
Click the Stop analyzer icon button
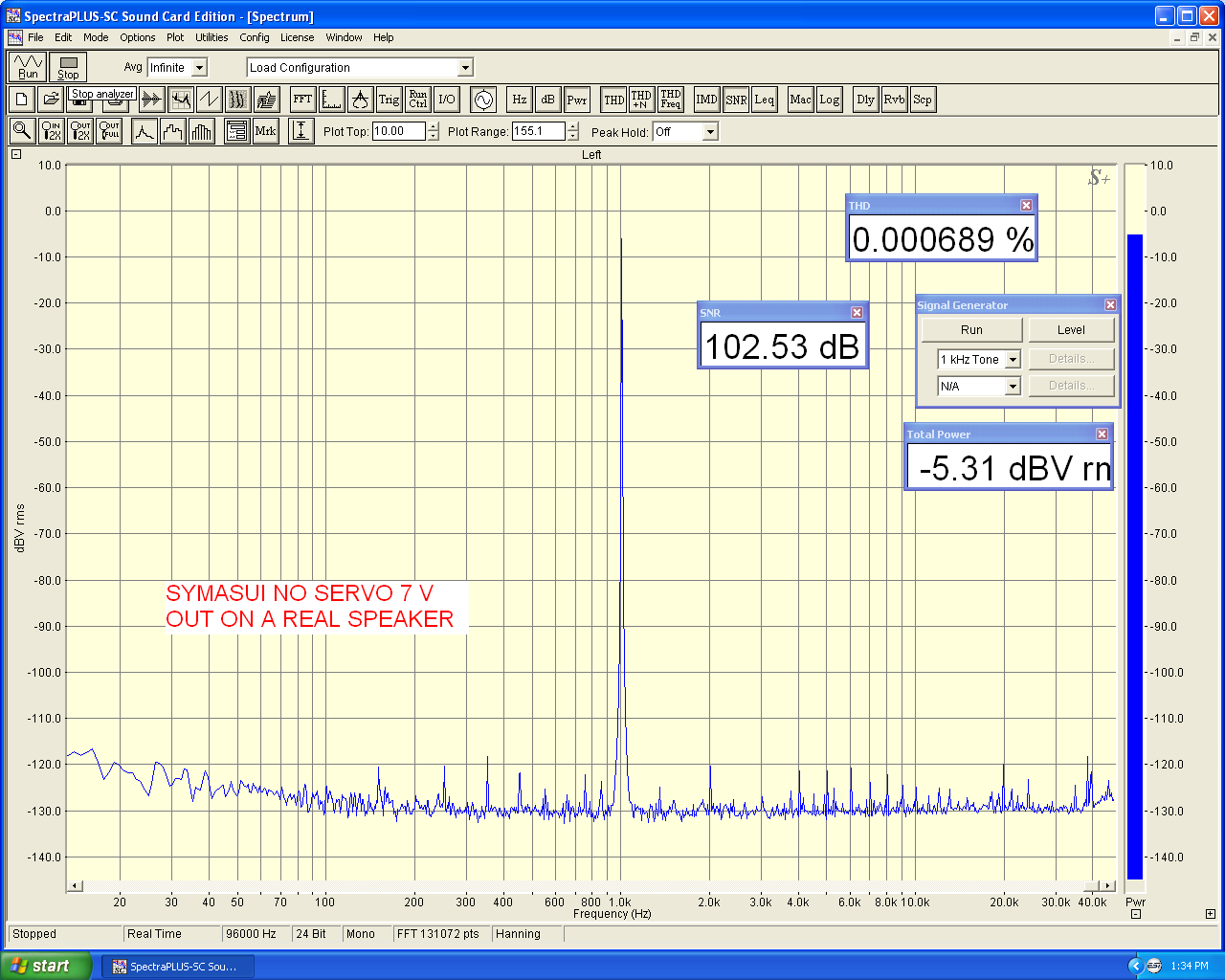68,67
